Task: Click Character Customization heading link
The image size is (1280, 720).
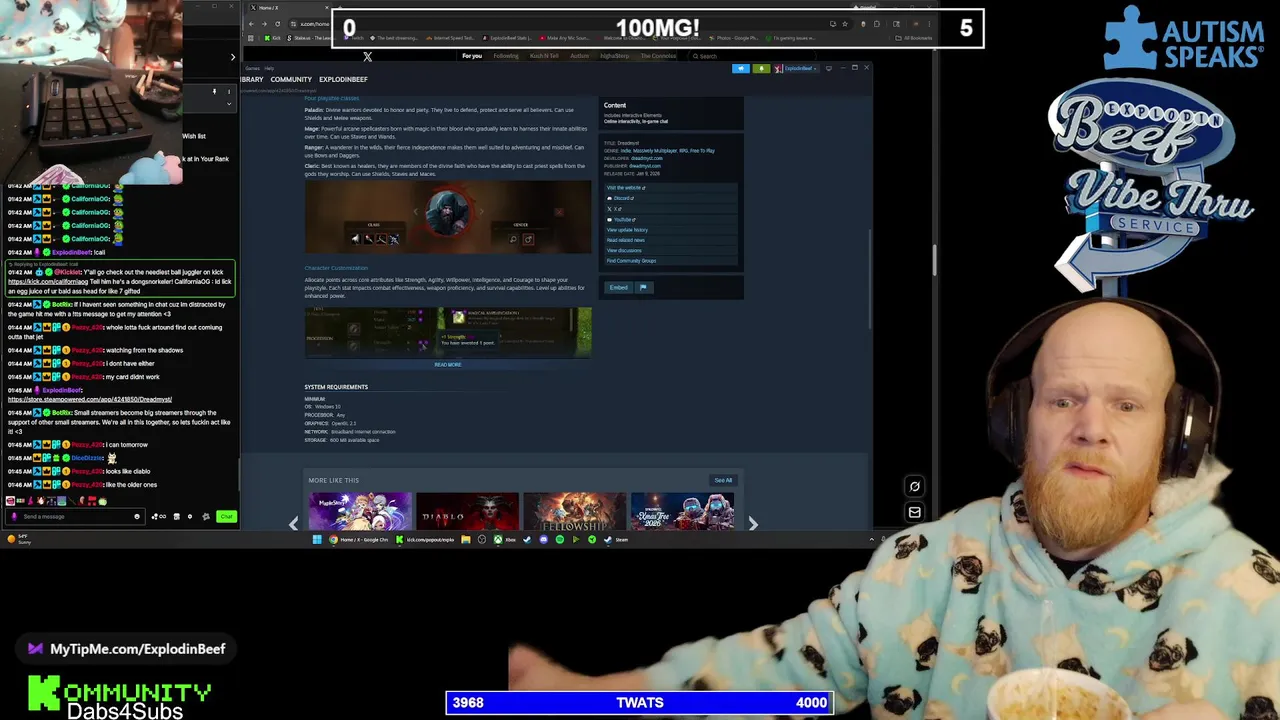Action: click(x=336, y=268)
